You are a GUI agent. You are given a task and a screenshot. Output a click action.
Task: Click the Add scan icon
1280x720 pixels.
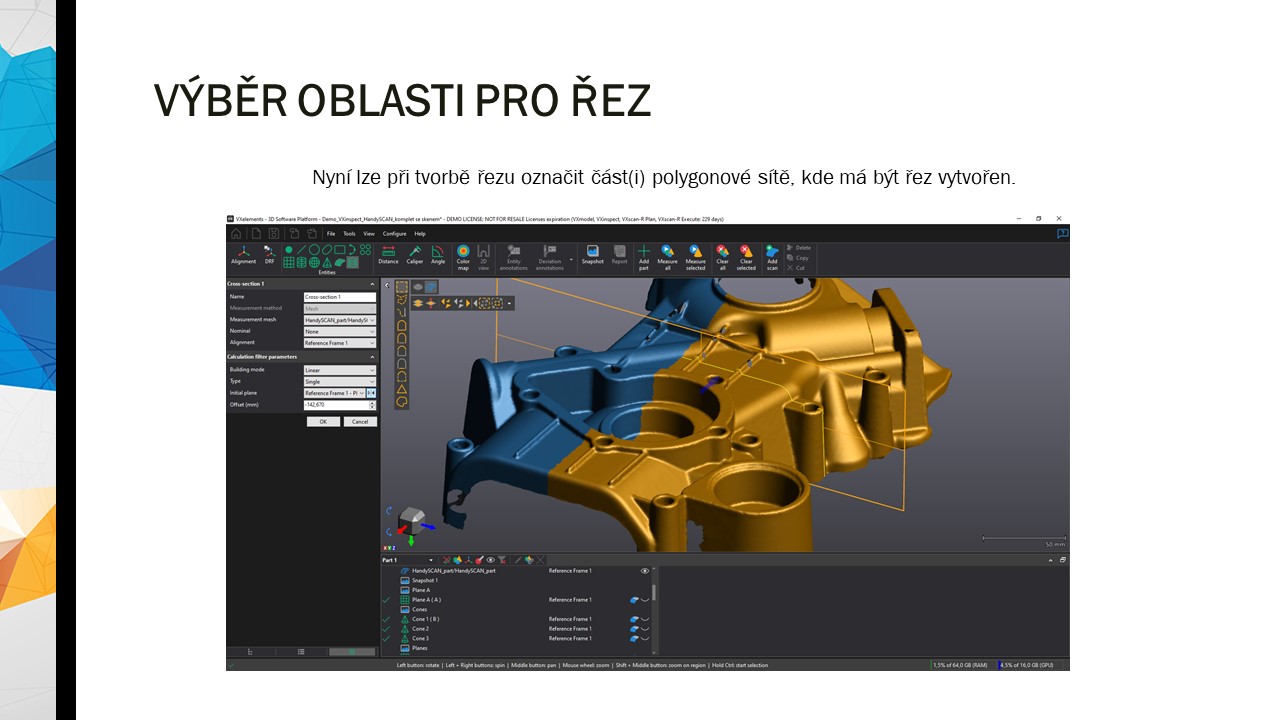pos(772,256)
